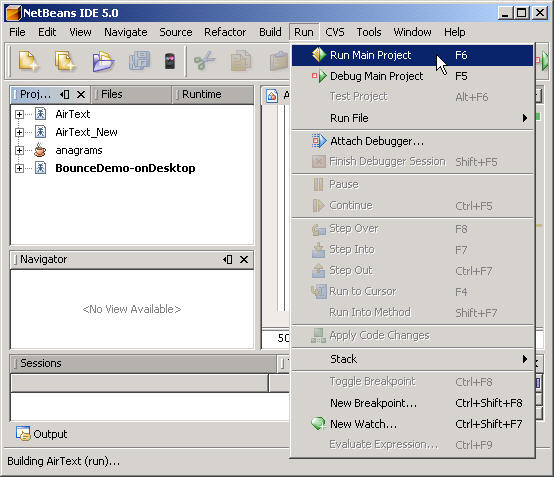Click the Open Project folder icon
This screenshot has height=477, width=554.
(103, 61)
